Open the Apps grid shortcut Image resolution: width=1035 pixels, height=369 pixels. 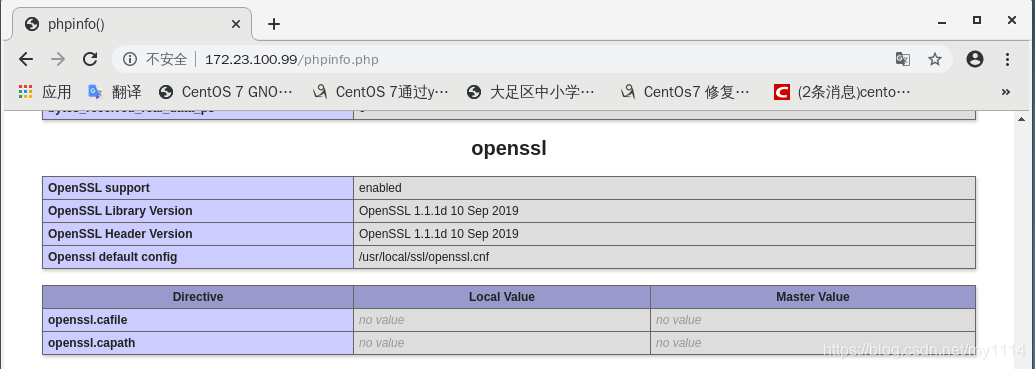45,92
